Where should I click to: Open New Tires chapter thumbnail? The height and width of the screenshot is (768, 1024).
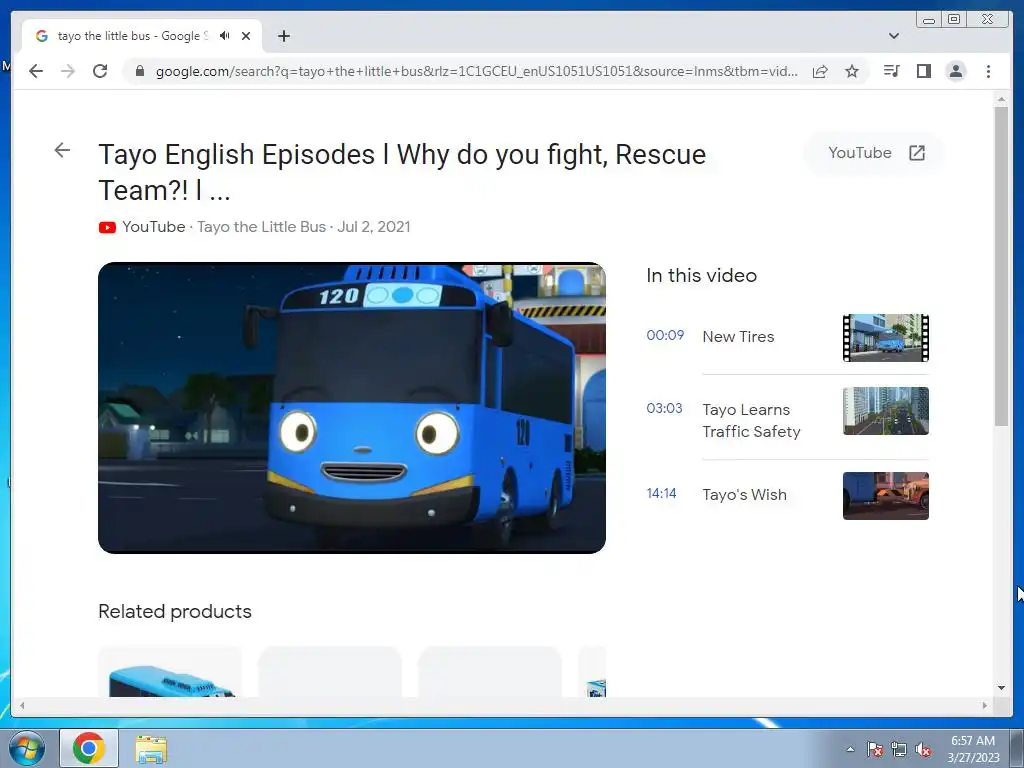coord(886,338)
